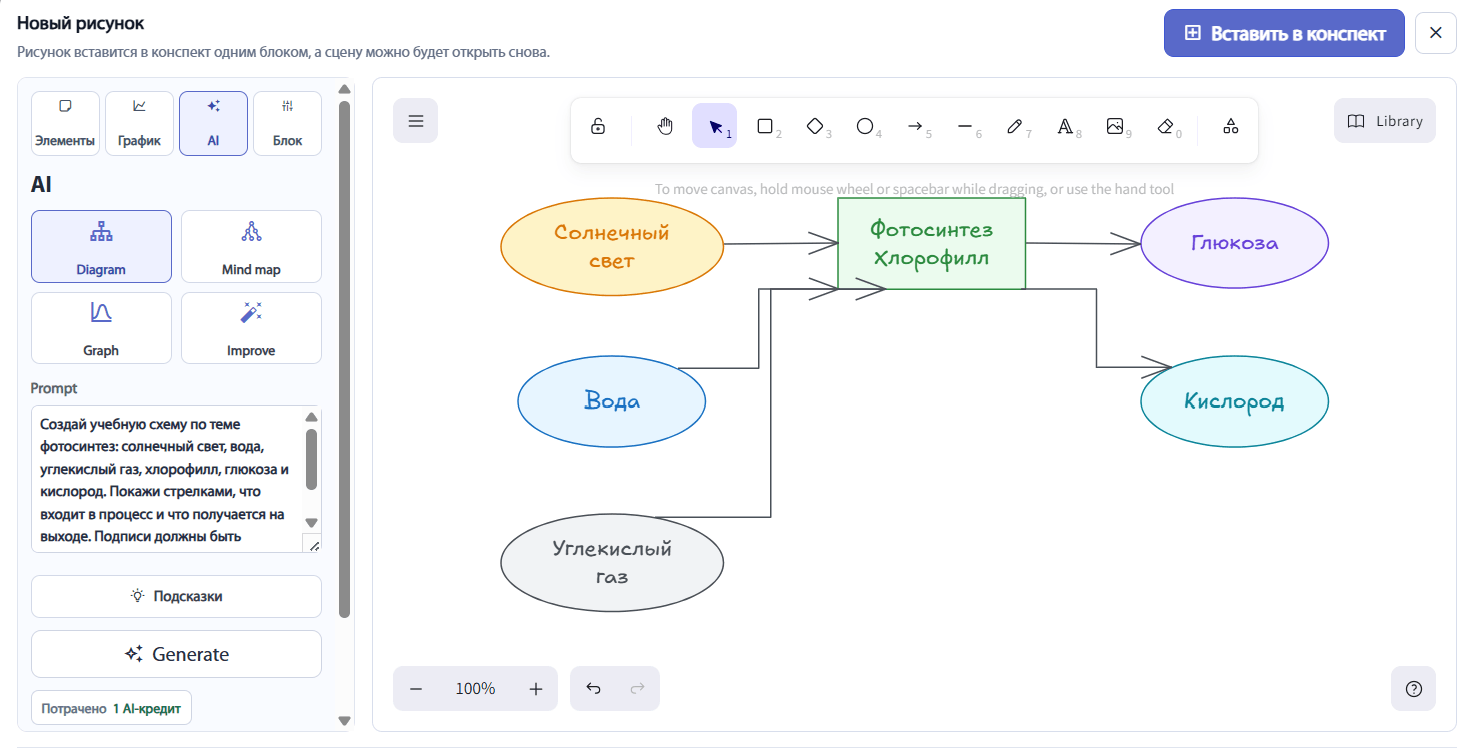
Task: Select the Глюкоза ellipse
Action: [x=1234, y=243]
